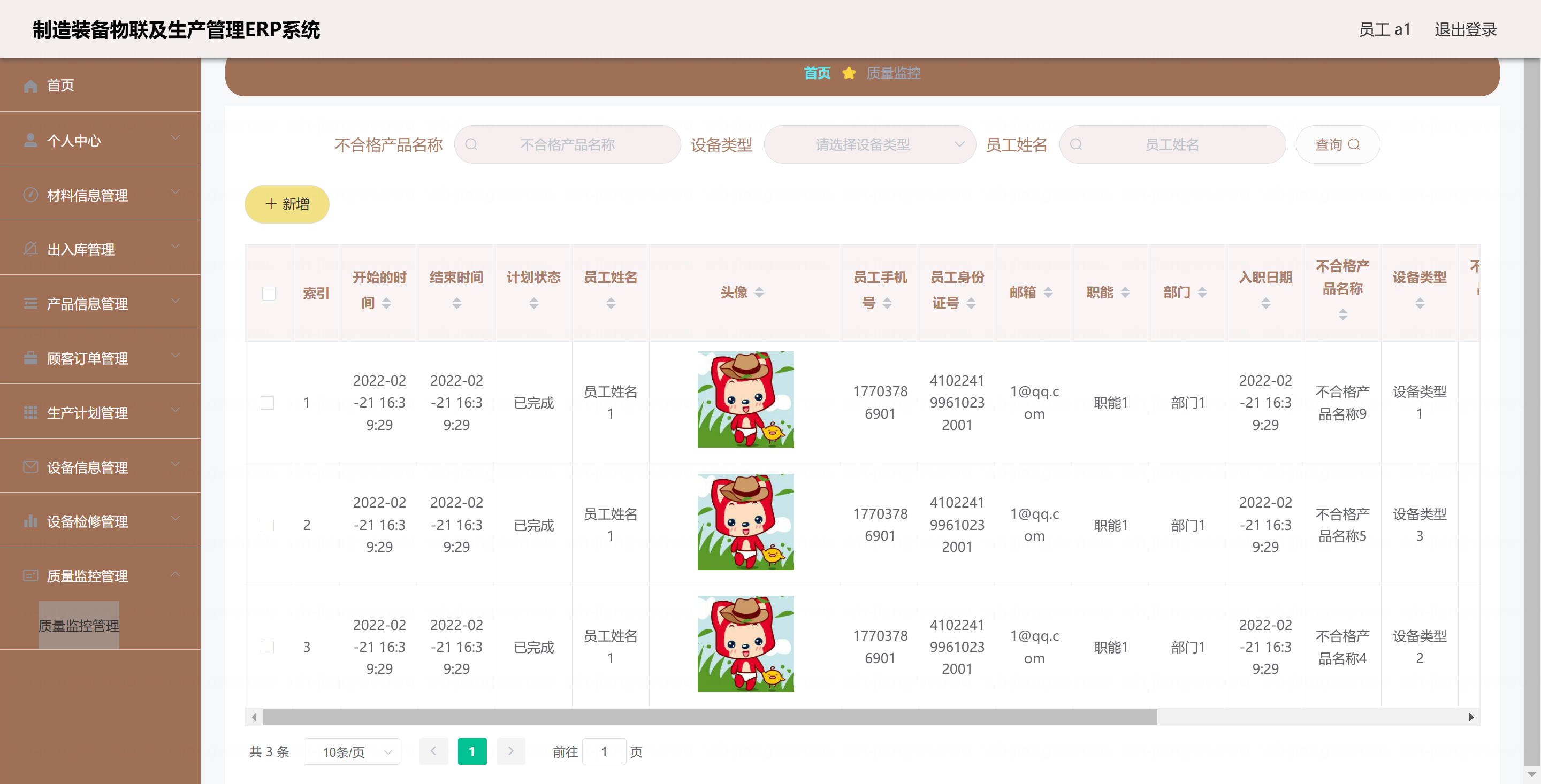Click the 新增 add button
Viewport: 1541px width, 784px height.
tap(287, 204)
